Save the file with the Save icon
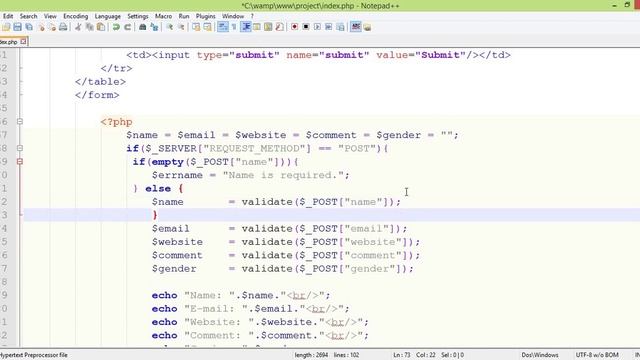 pyautogui.click(x=18, y=27)
